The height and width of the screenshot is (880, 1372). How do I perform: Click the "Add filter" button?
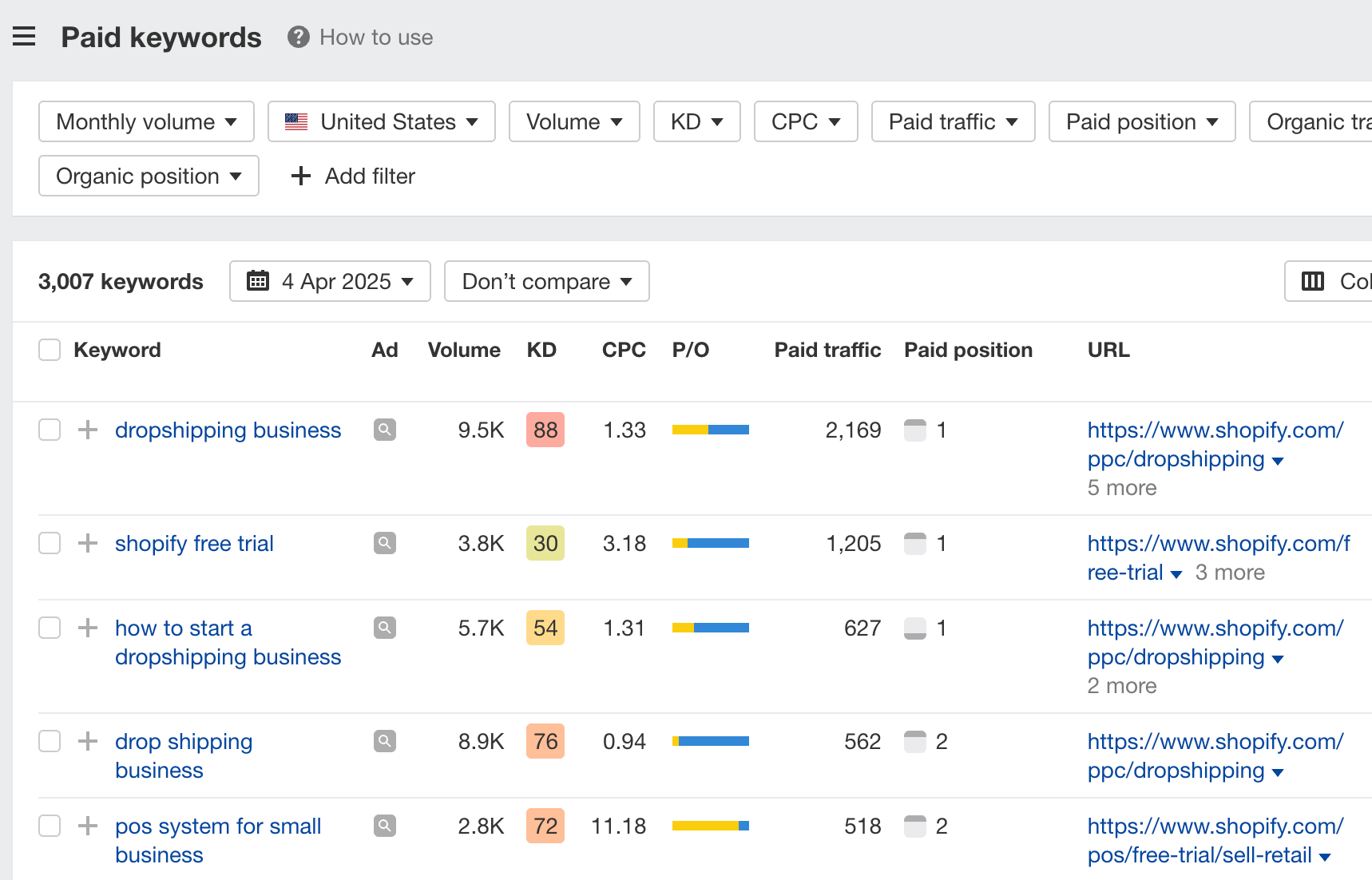(x=351, y=176)
